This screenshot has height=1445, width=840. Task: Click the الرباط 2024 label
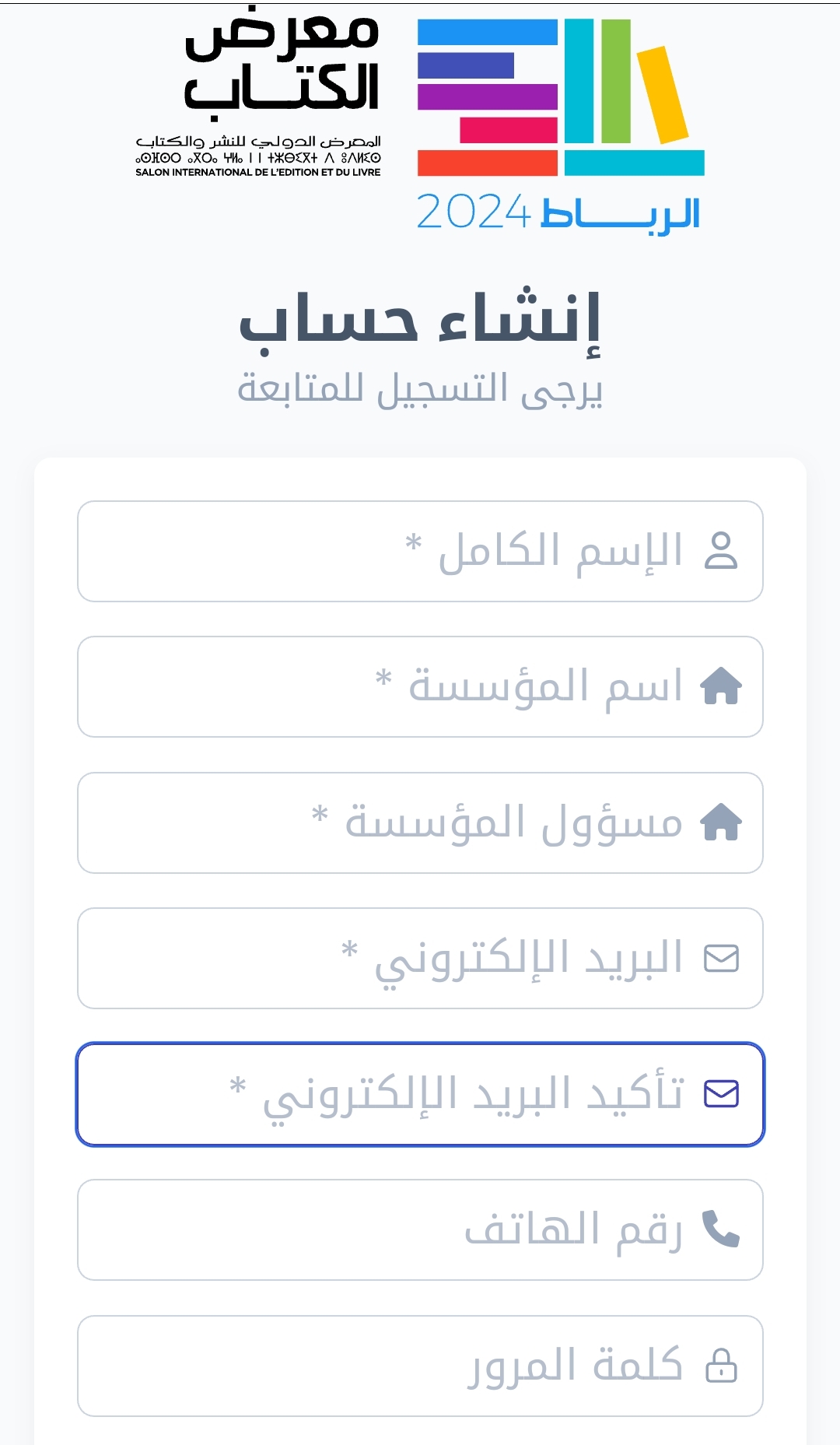[558, 212]
